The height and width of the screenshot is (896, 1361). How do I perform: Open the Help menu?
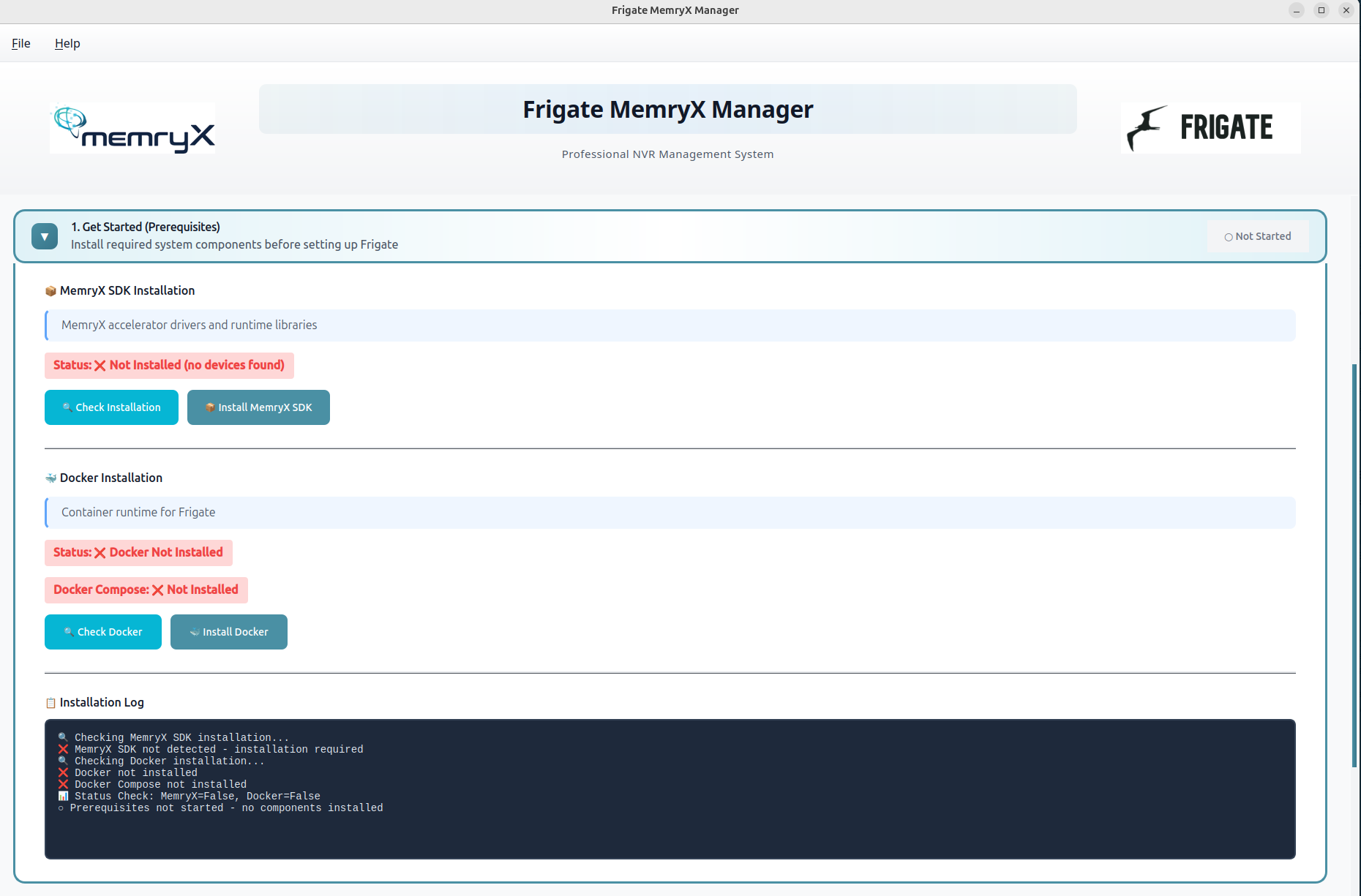point(67,43)
